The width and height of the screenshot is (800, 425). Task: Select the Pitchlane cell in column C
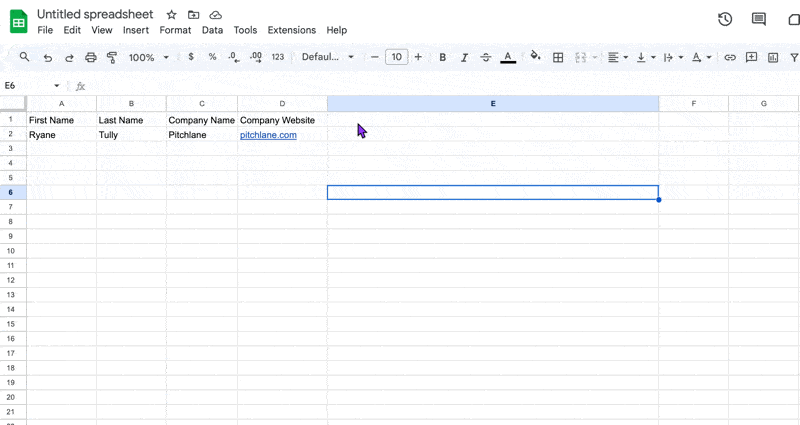pyautogui.click(x=202, y=135)
